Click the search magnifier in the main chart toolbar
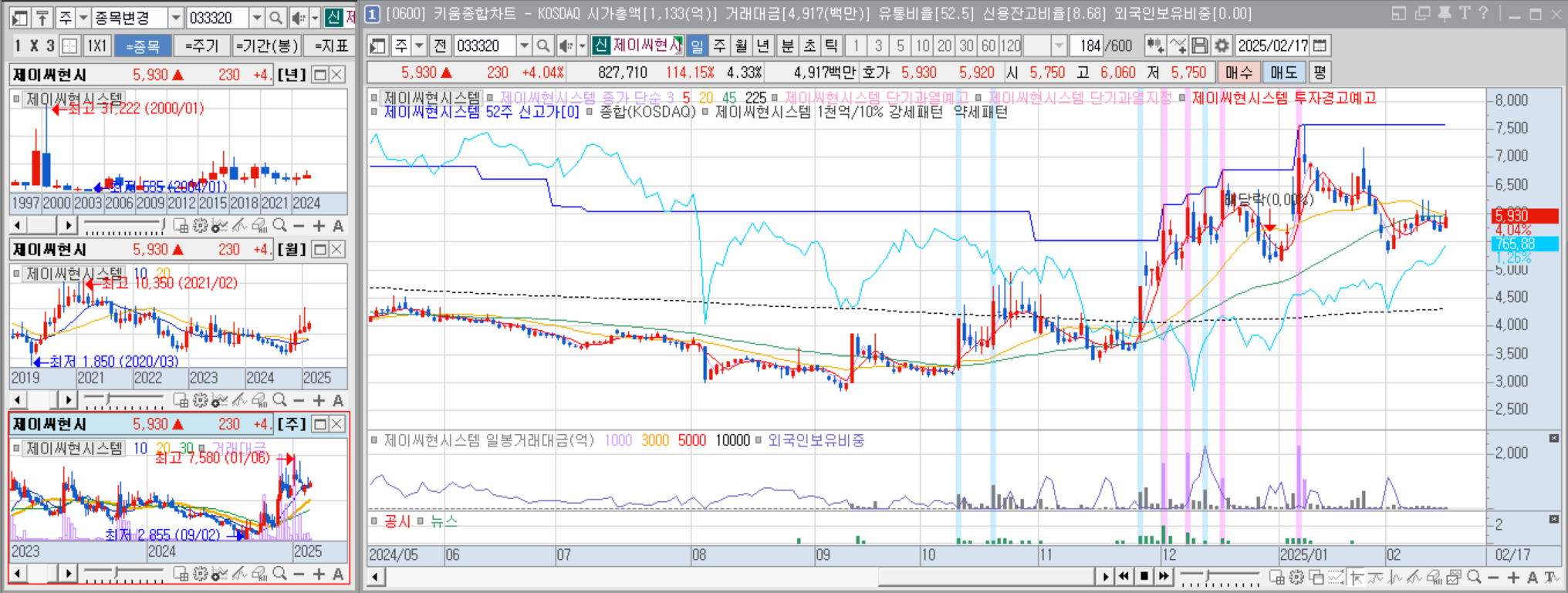1568x593 pixels. point(543,45)
